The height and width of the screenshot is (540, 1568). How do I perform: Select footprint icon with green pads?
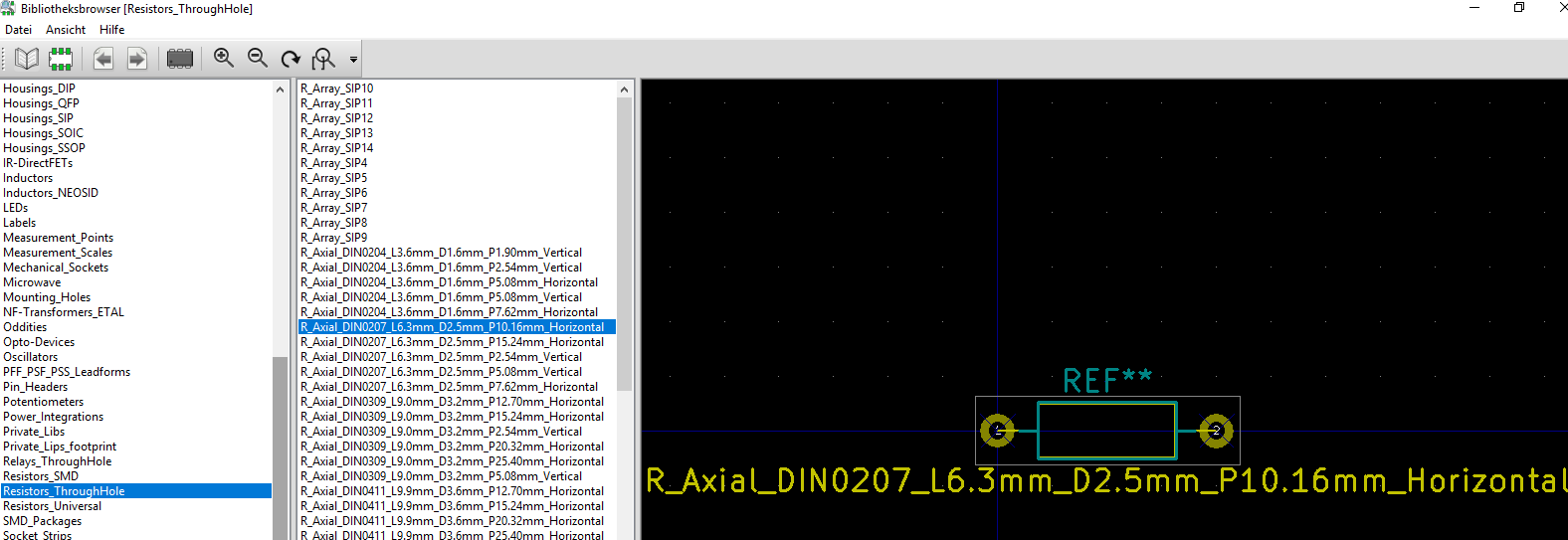pyautogui.click(x=61, y=59)
